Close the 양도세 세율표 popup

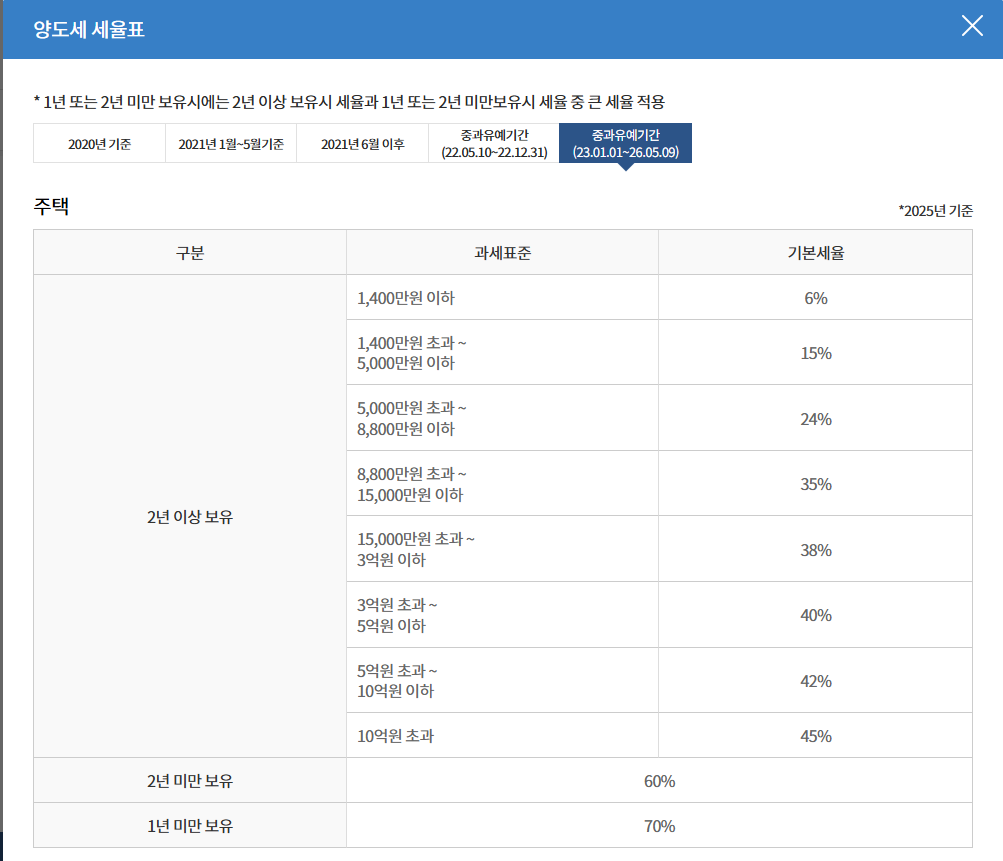click(x=971, y=27)
